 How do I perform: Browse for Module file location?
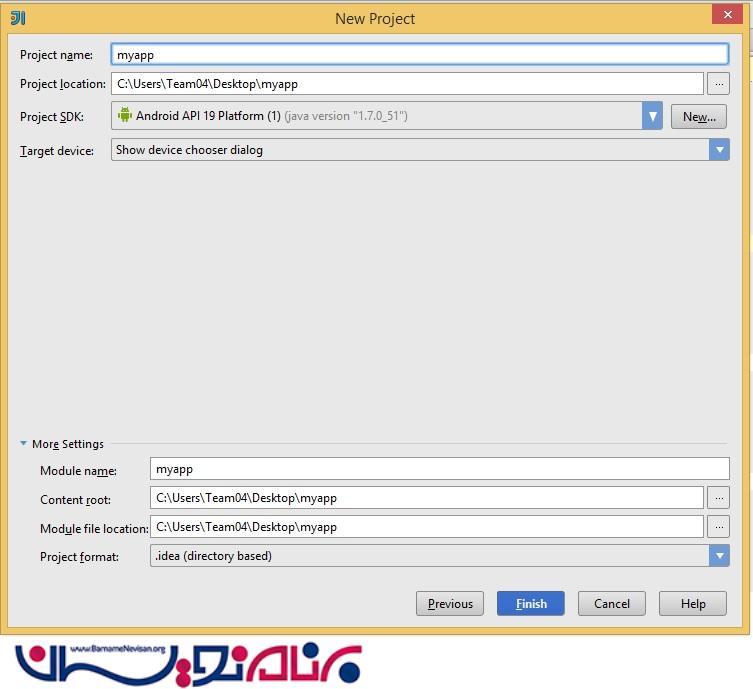[718, 527]
